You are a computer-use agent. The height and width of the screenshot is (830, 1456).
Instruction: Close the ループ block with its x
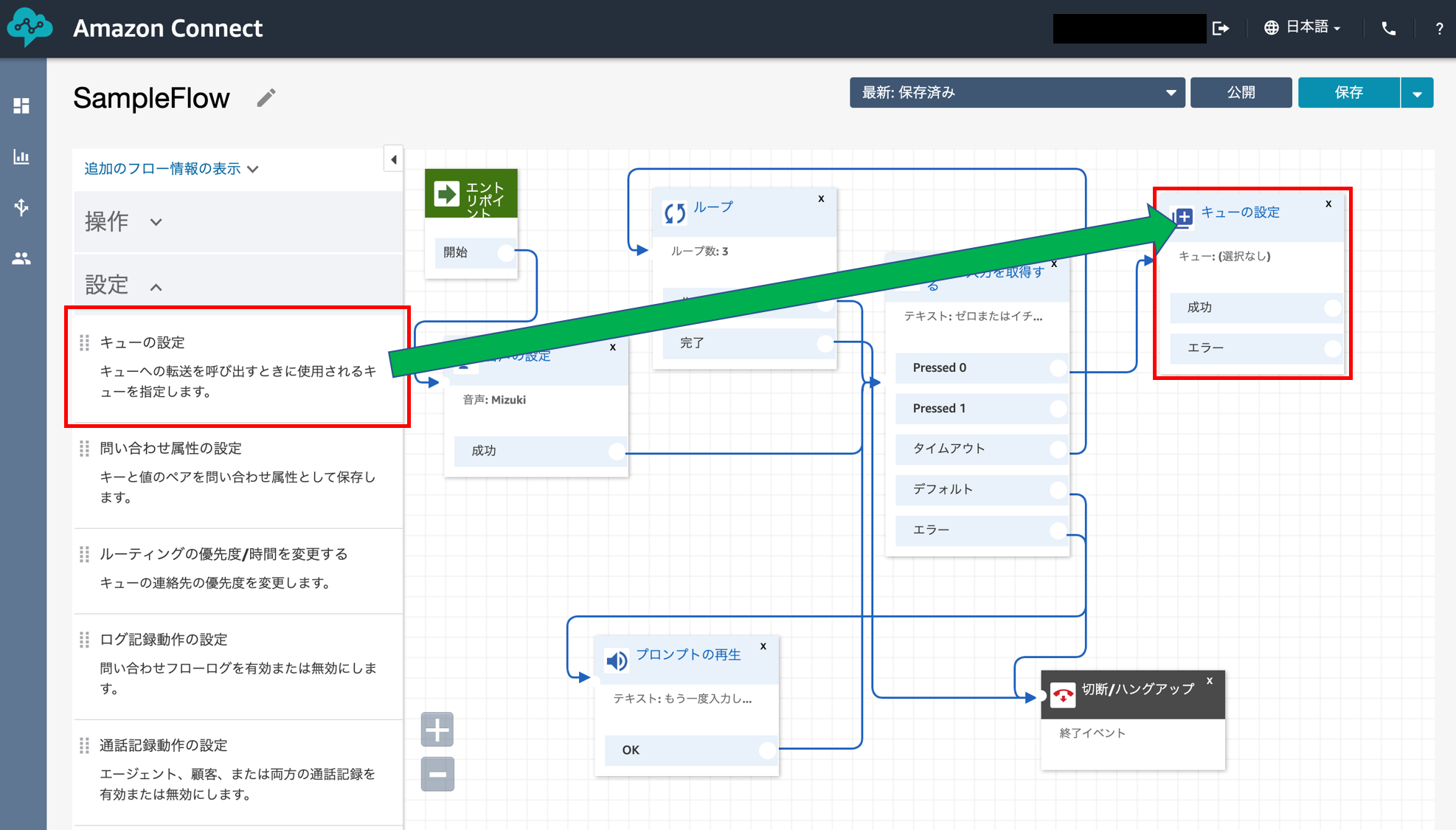coord(821,198)
